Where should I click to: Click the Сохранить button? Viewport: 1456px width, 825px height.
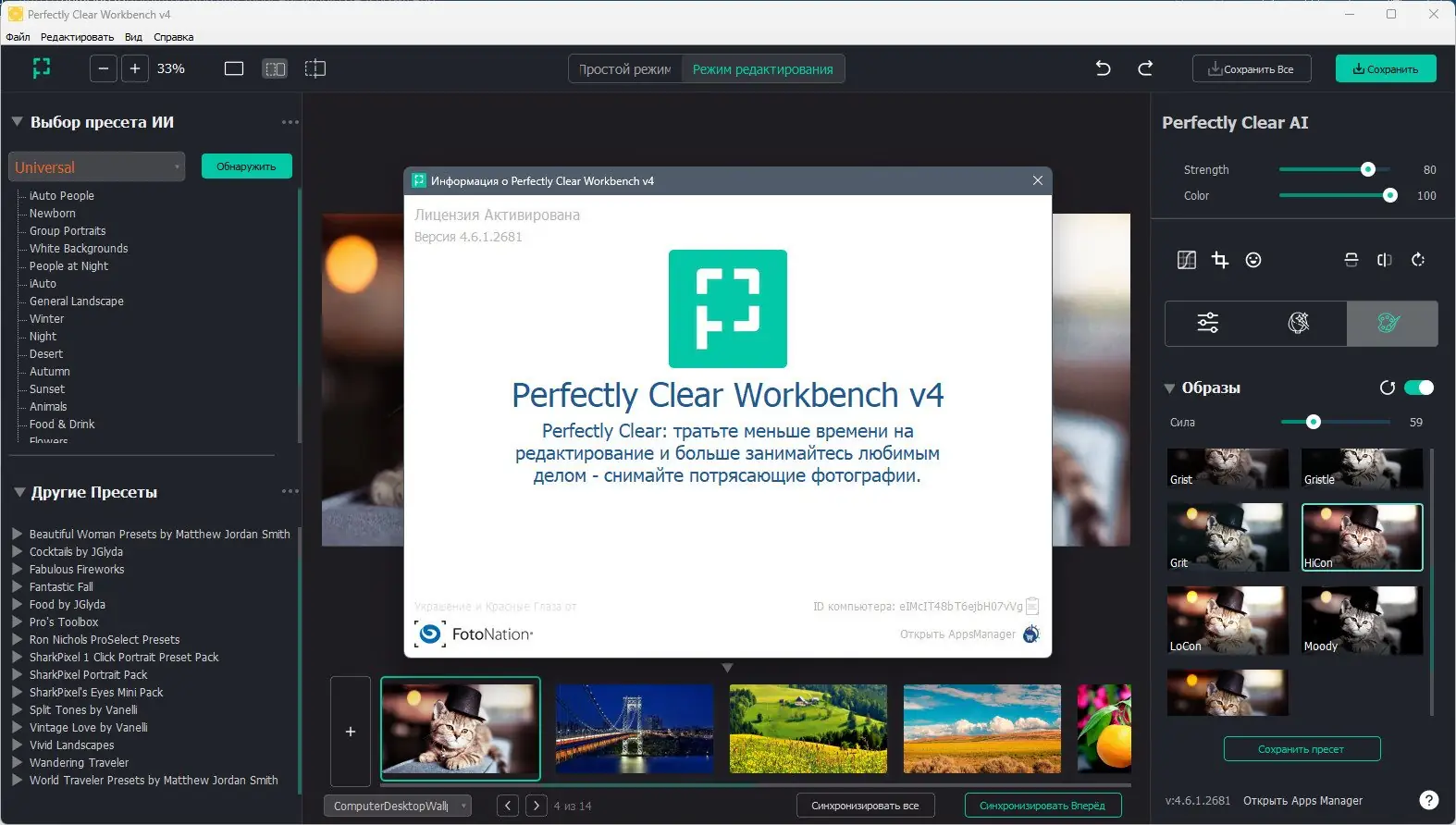[1386, 68]
